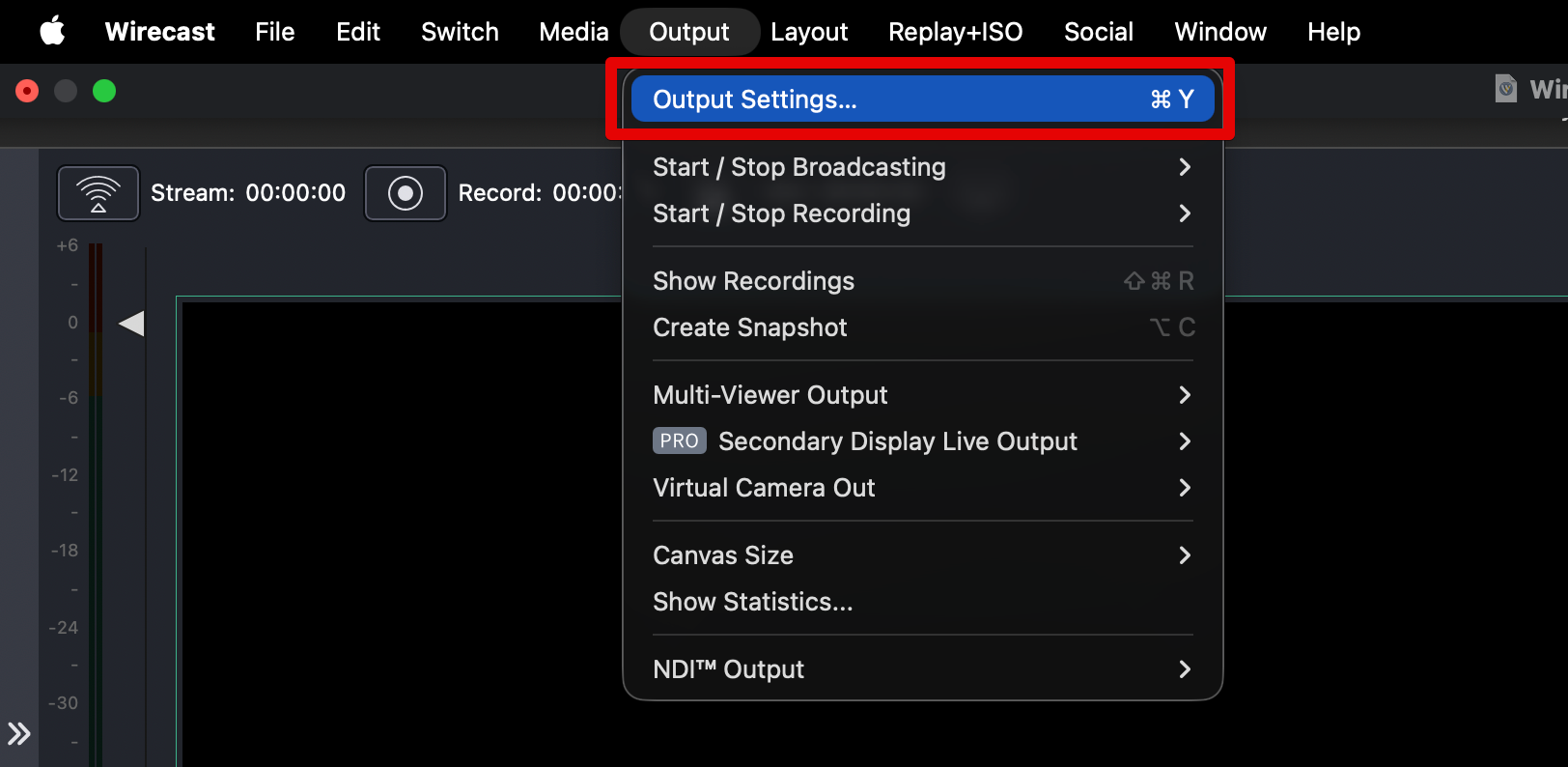The image size is (1568, 767).
Task: Expand side panel with double chevron icon
Action: point(19,734)
